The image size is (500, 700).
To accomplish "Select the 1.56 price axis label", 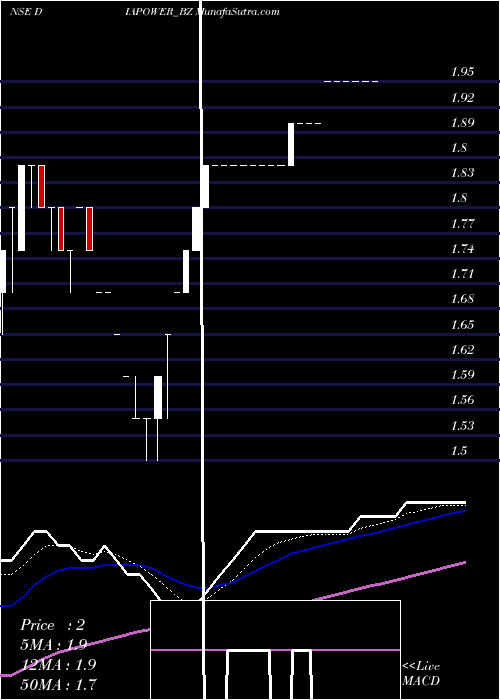I will 462,400.
